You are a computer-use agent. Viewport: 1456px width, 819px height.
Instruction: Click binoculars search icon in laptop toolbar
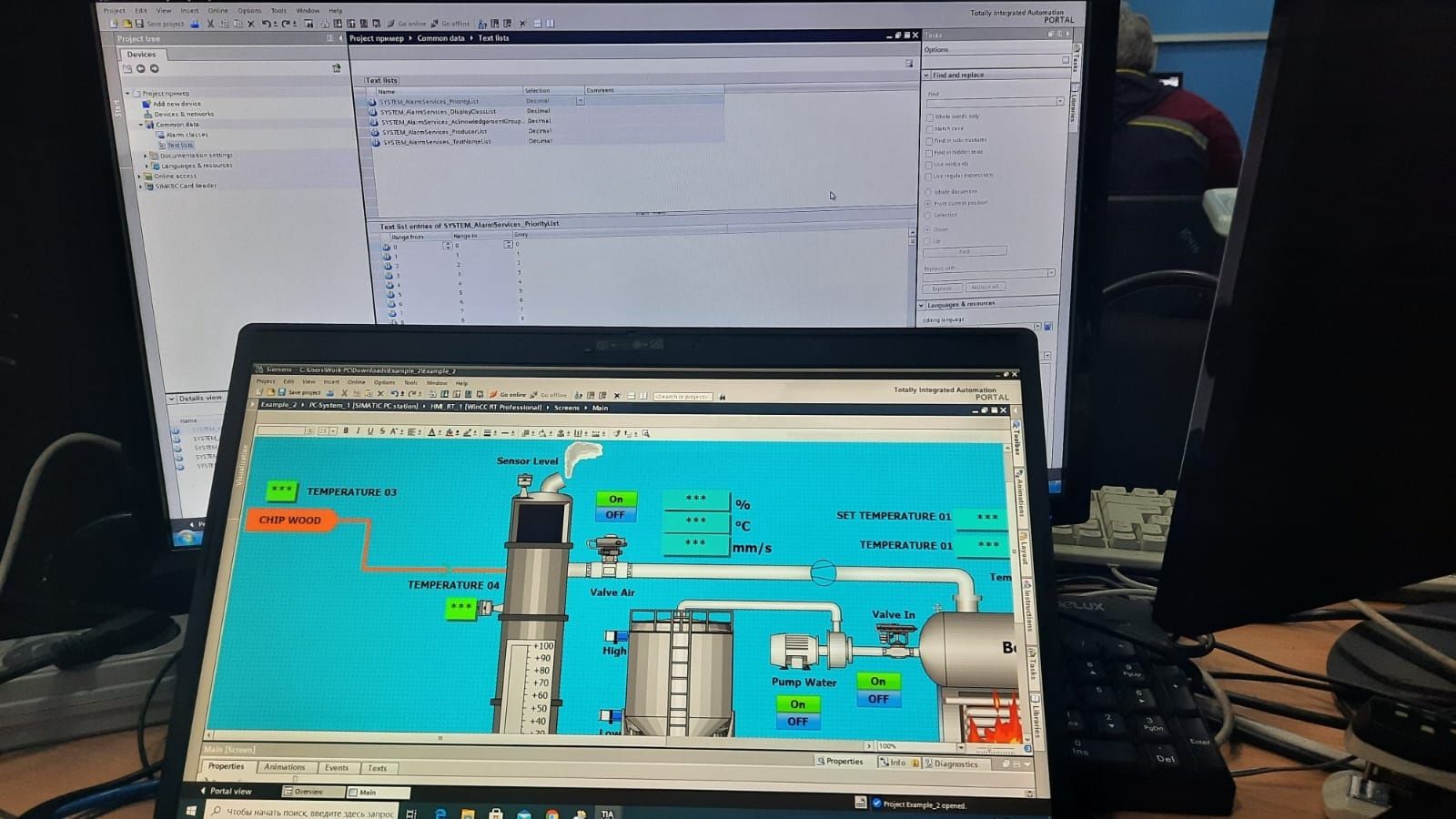[723, 397]
